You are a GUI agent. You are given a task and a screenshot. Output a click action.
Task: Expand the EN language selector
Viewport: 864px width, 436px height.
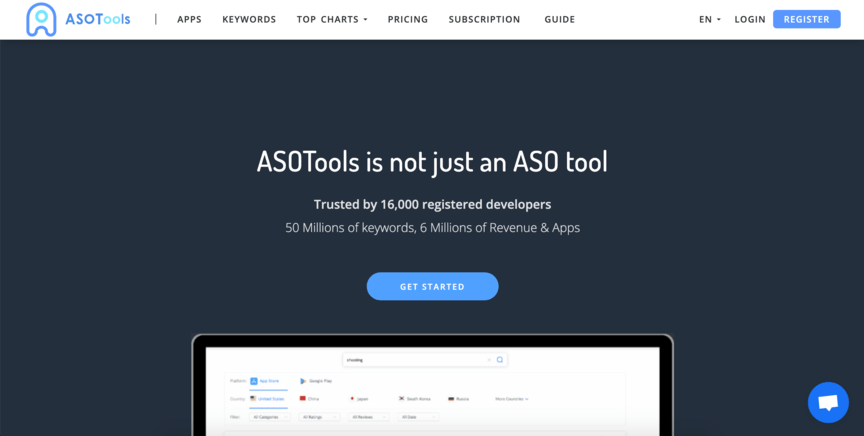pos(710,19)
